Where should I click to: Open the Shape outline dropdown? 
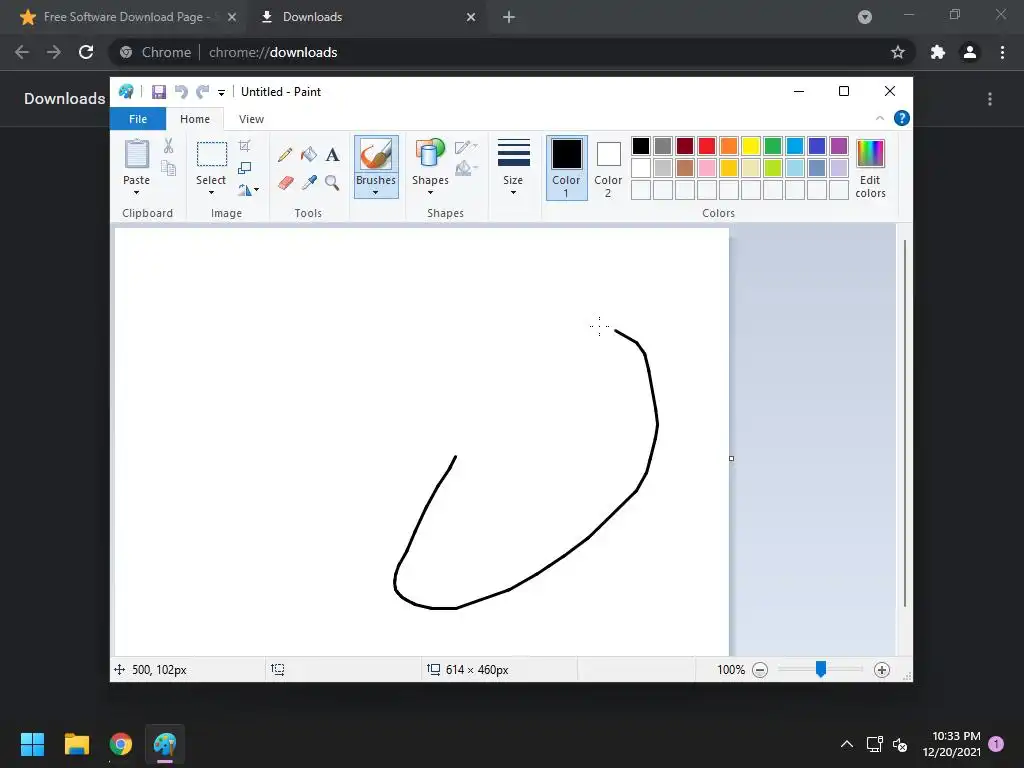coord(466,146)
